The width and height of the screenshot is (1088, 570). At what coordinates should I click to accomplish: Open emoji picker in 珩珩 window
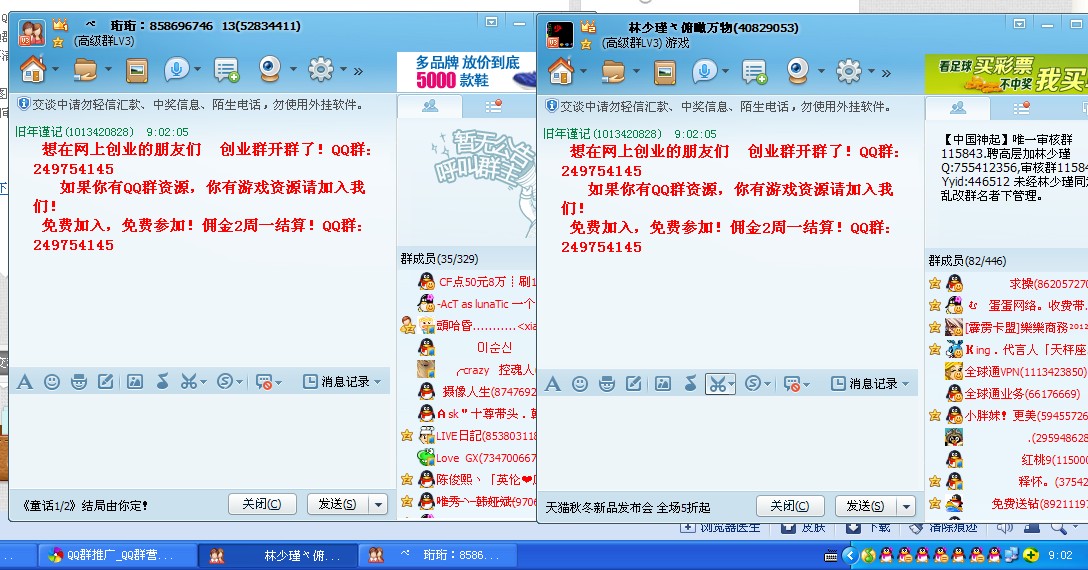click(52, 382)
